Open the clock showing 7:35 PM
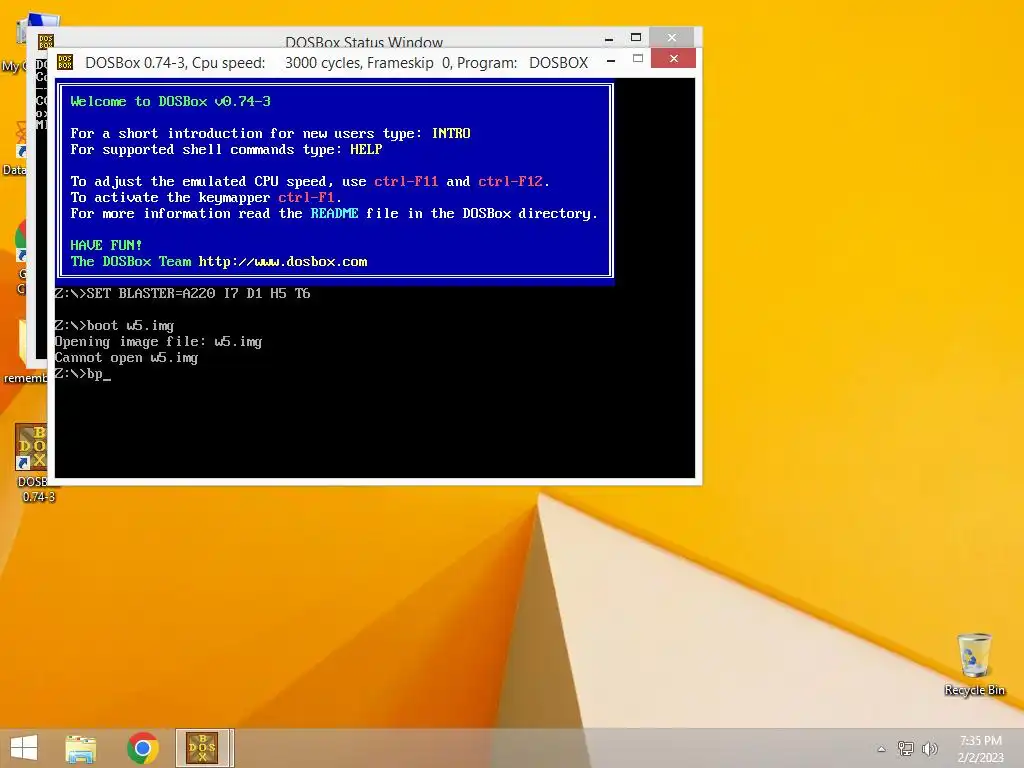Image resolution: width=1024 pixels, height=768 pixels. coord(980,749)
